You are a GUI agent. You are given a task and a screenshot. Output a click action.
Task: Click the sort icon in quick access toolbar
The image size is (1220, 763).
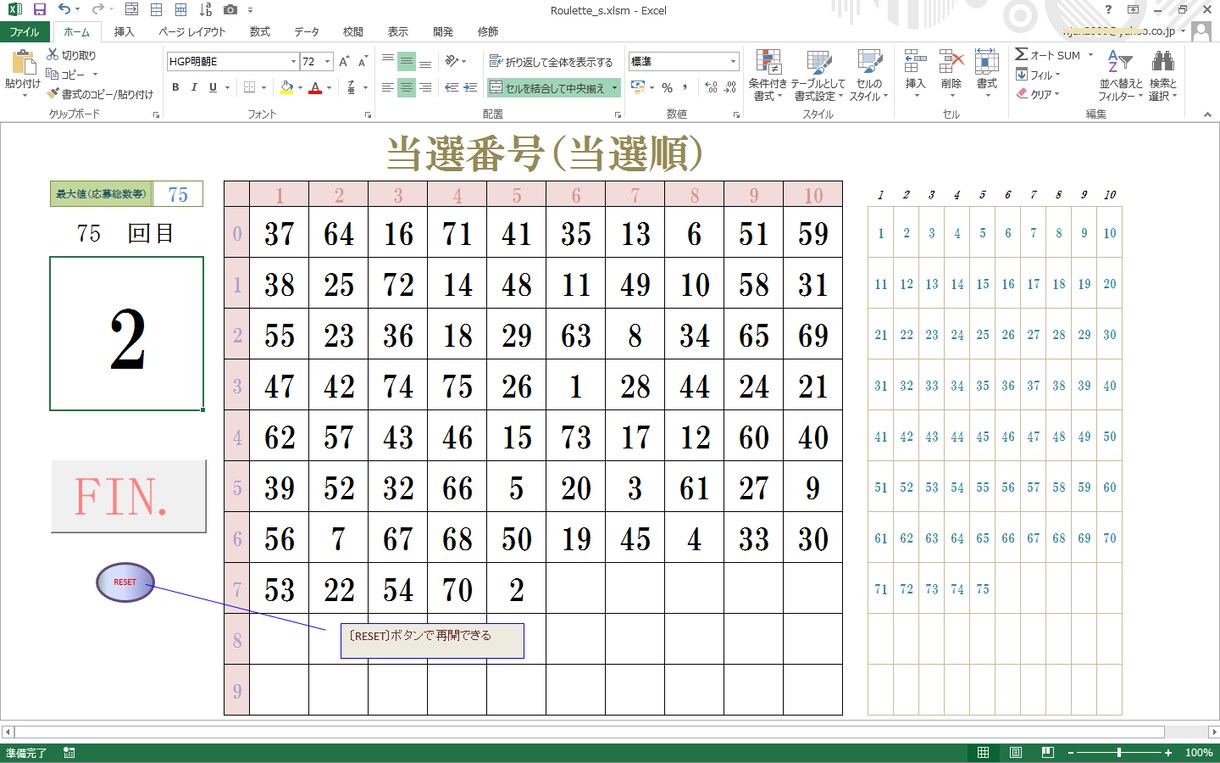[205, 9]
